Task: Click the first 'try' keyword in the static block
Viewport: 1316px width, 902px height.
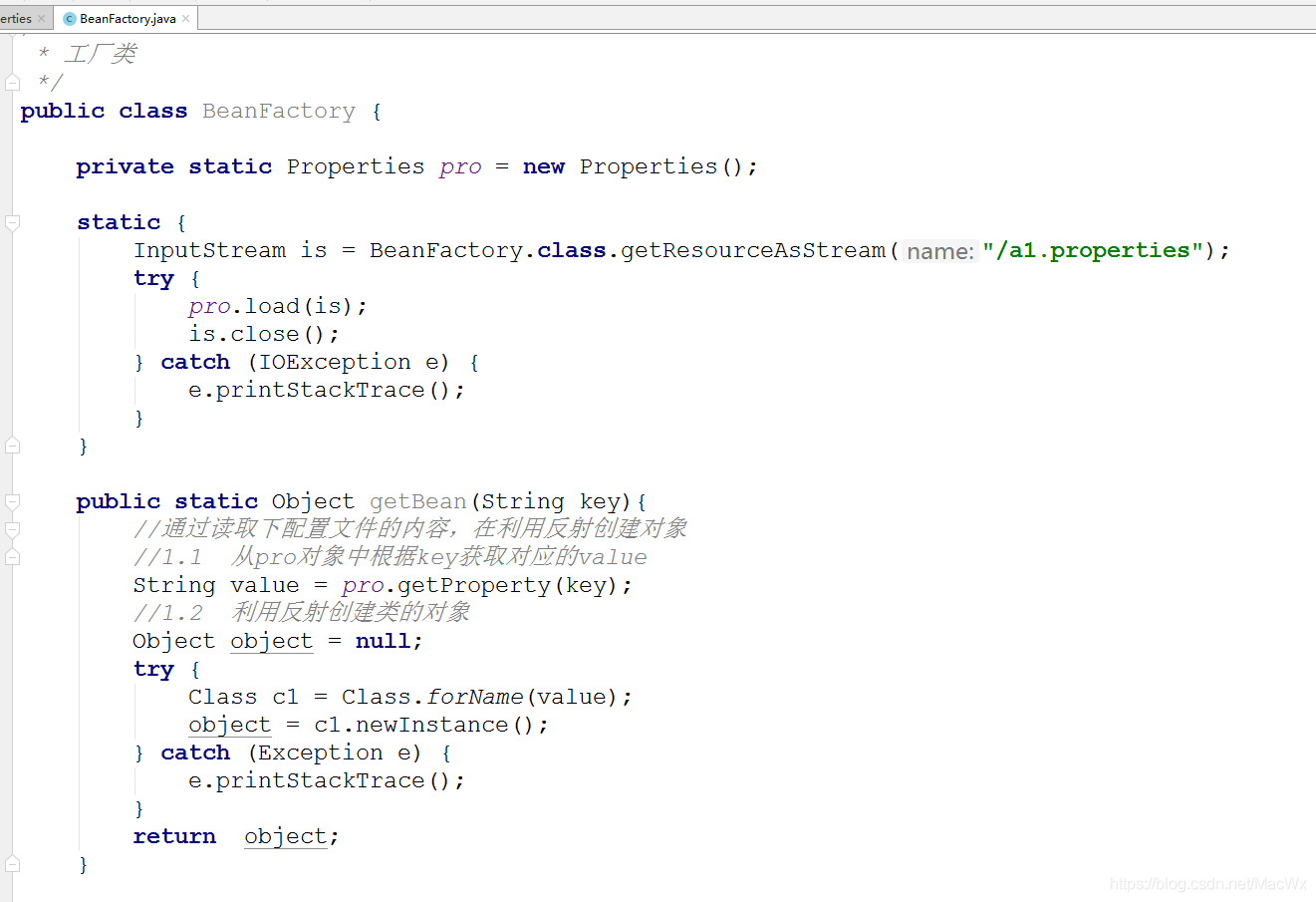Action: click(x=153, y=278)
